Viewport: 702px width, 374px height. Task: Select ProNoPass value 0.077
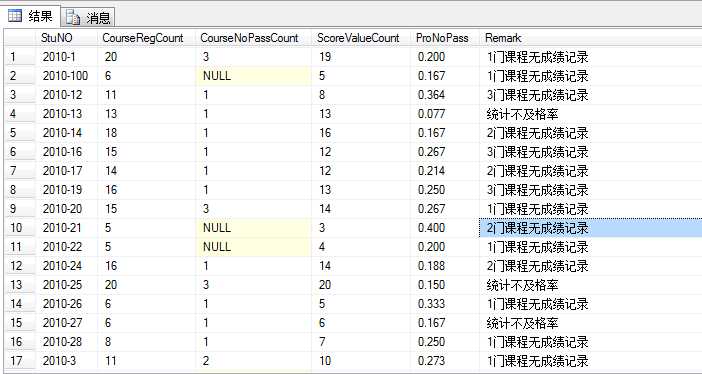click(445, 114)
